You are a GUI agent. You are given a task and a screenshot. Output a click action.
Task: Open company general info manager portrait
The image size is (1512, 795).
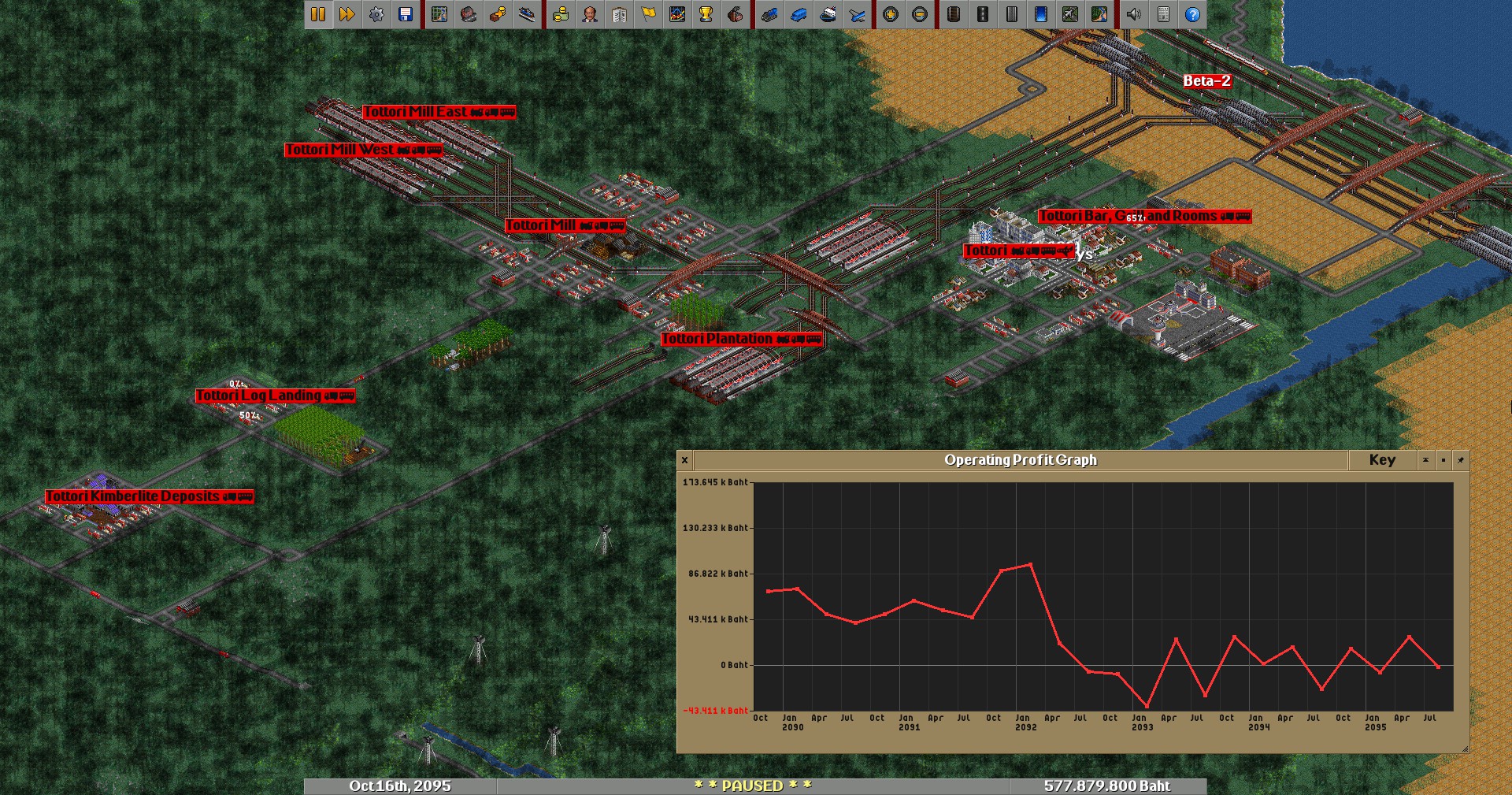point(590,14)
